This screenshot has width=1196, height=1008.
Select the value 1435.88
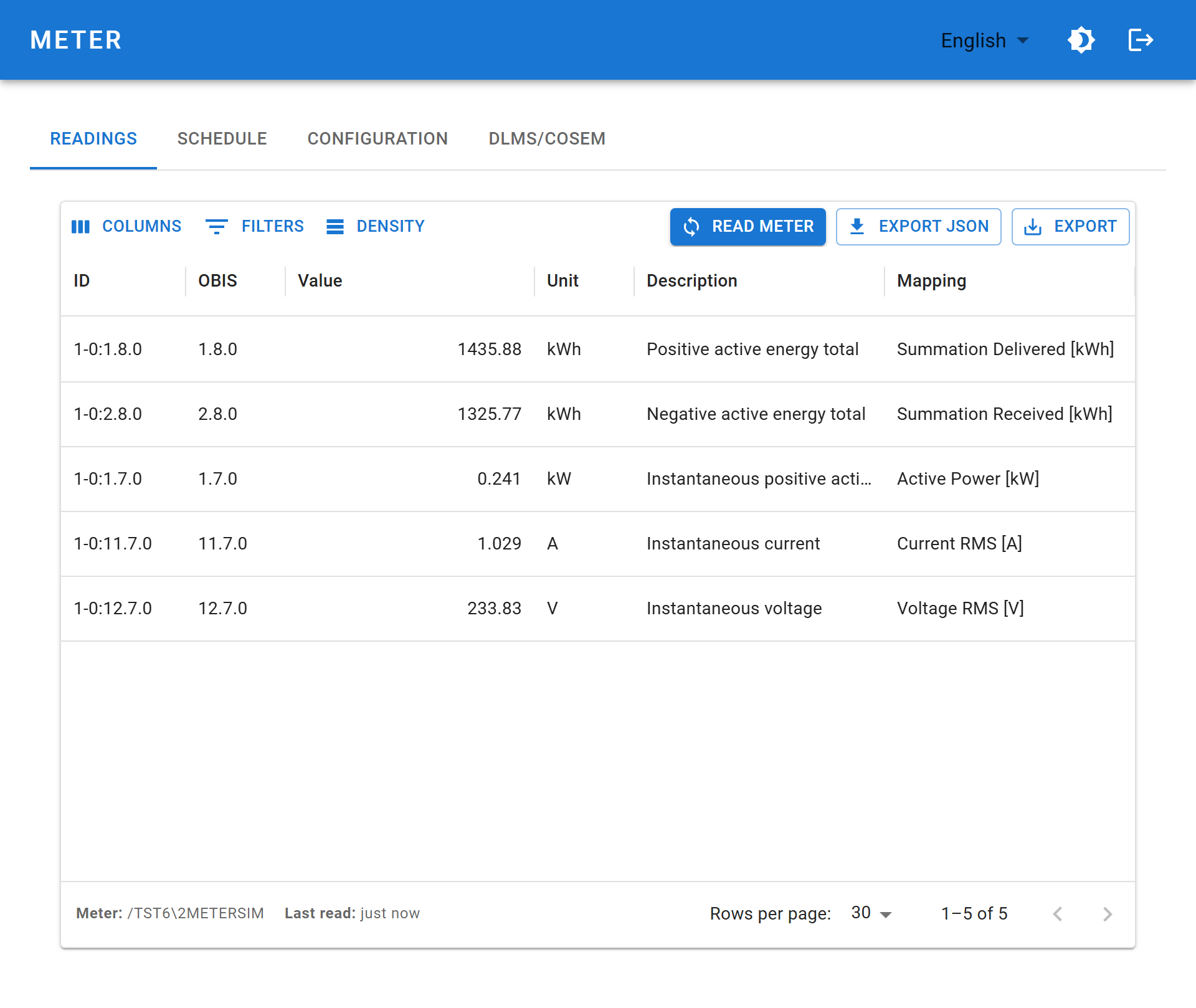point(490,349)
